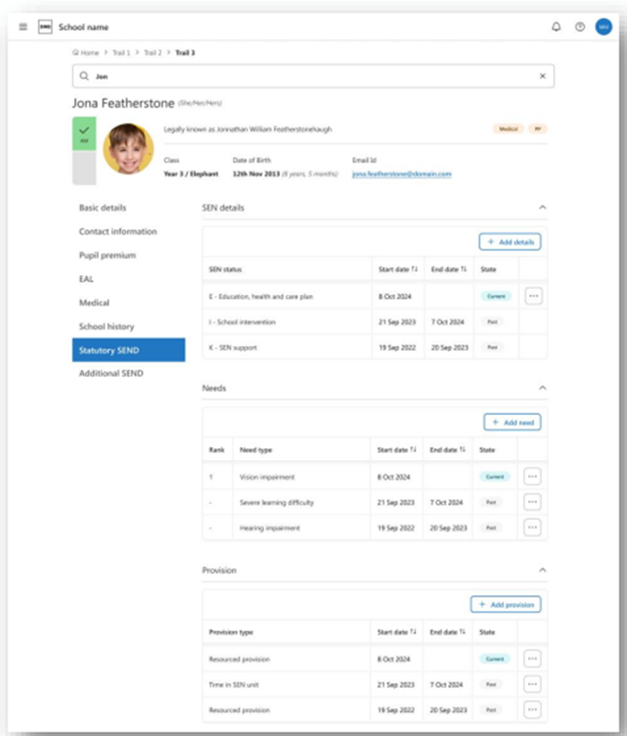Open more options for Time in SEN unit
This screenshot has width=627, height=736.
click(x=533, y=684)
